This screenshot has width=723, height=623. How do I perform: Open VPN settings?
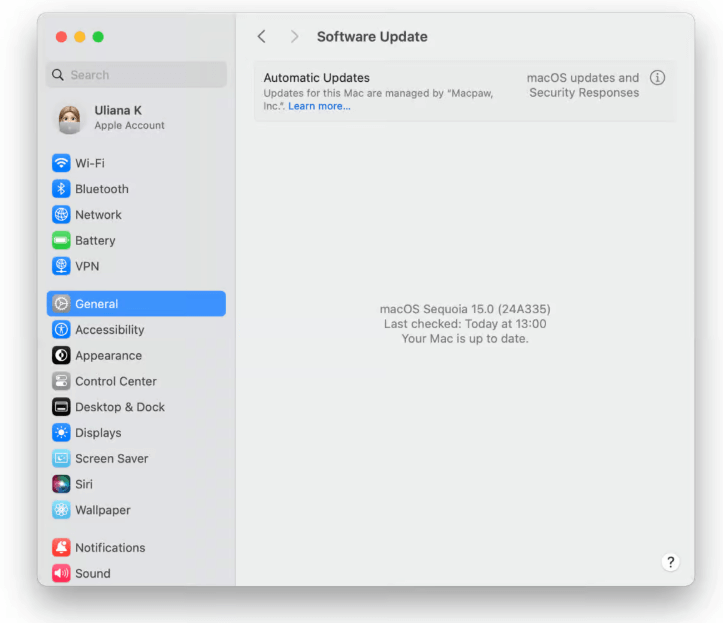136,266
